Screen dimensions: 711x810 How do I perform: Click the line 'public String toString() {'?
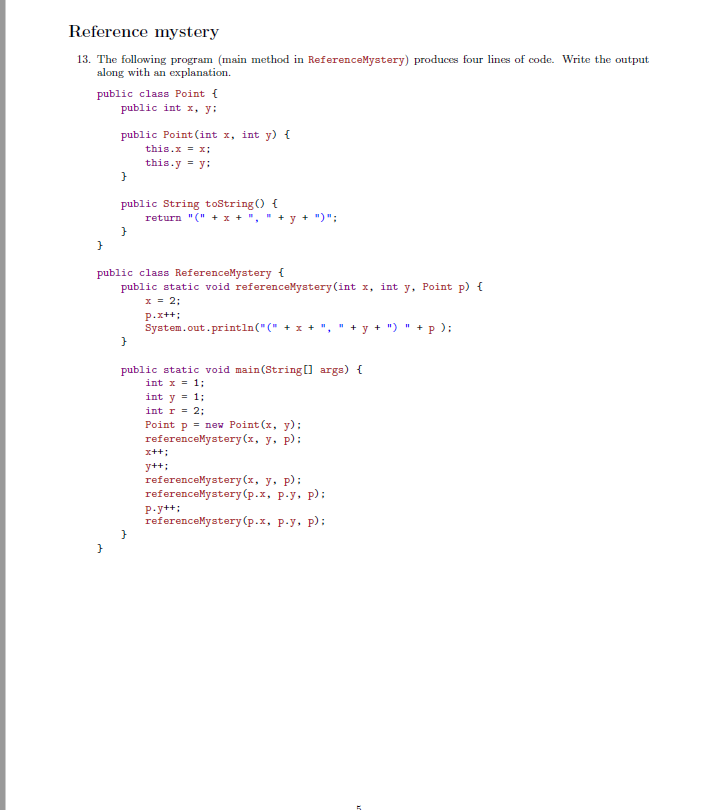199,204
